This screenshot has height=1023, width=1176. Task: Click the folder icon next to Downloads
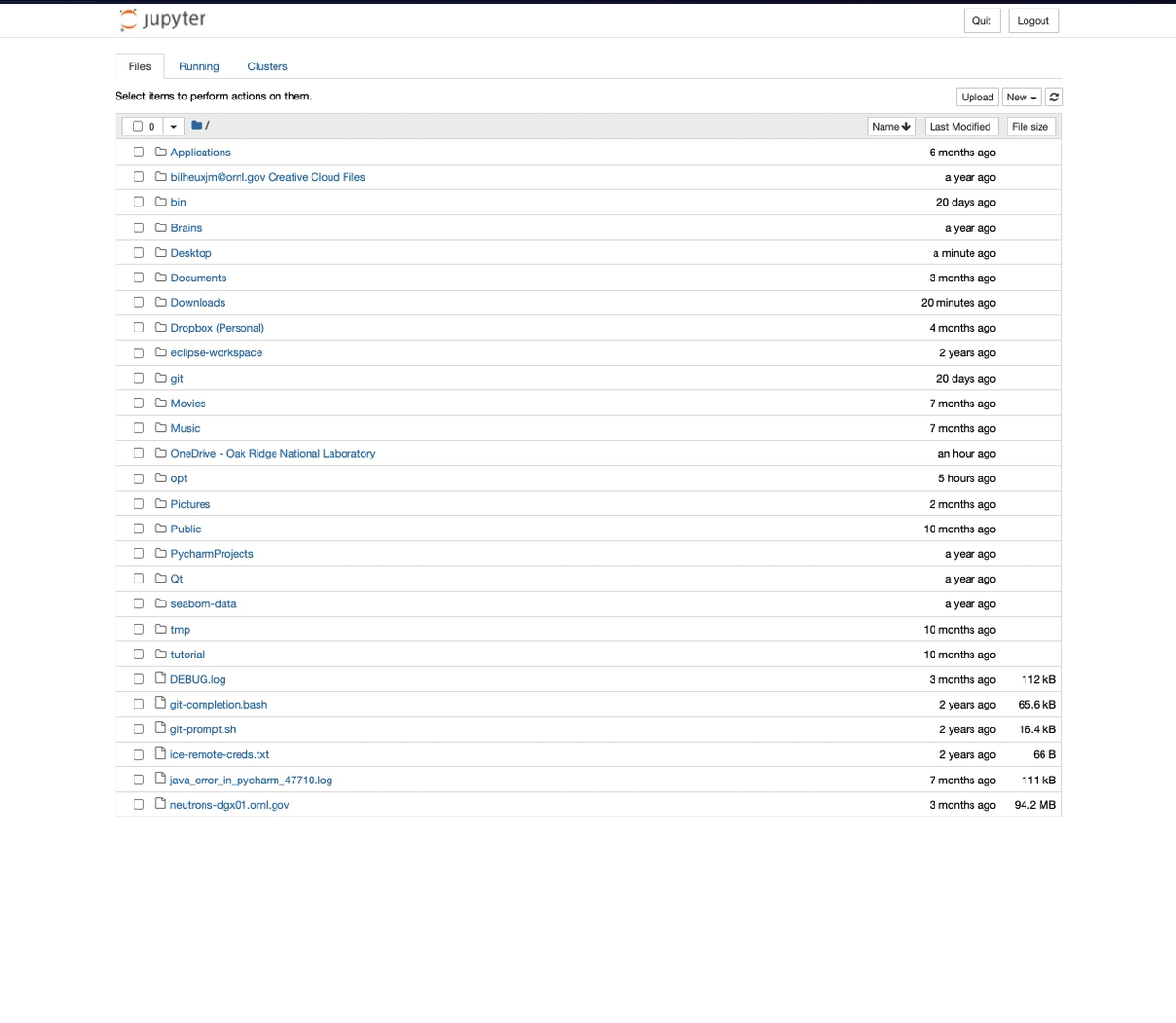(x=161, y=302)
